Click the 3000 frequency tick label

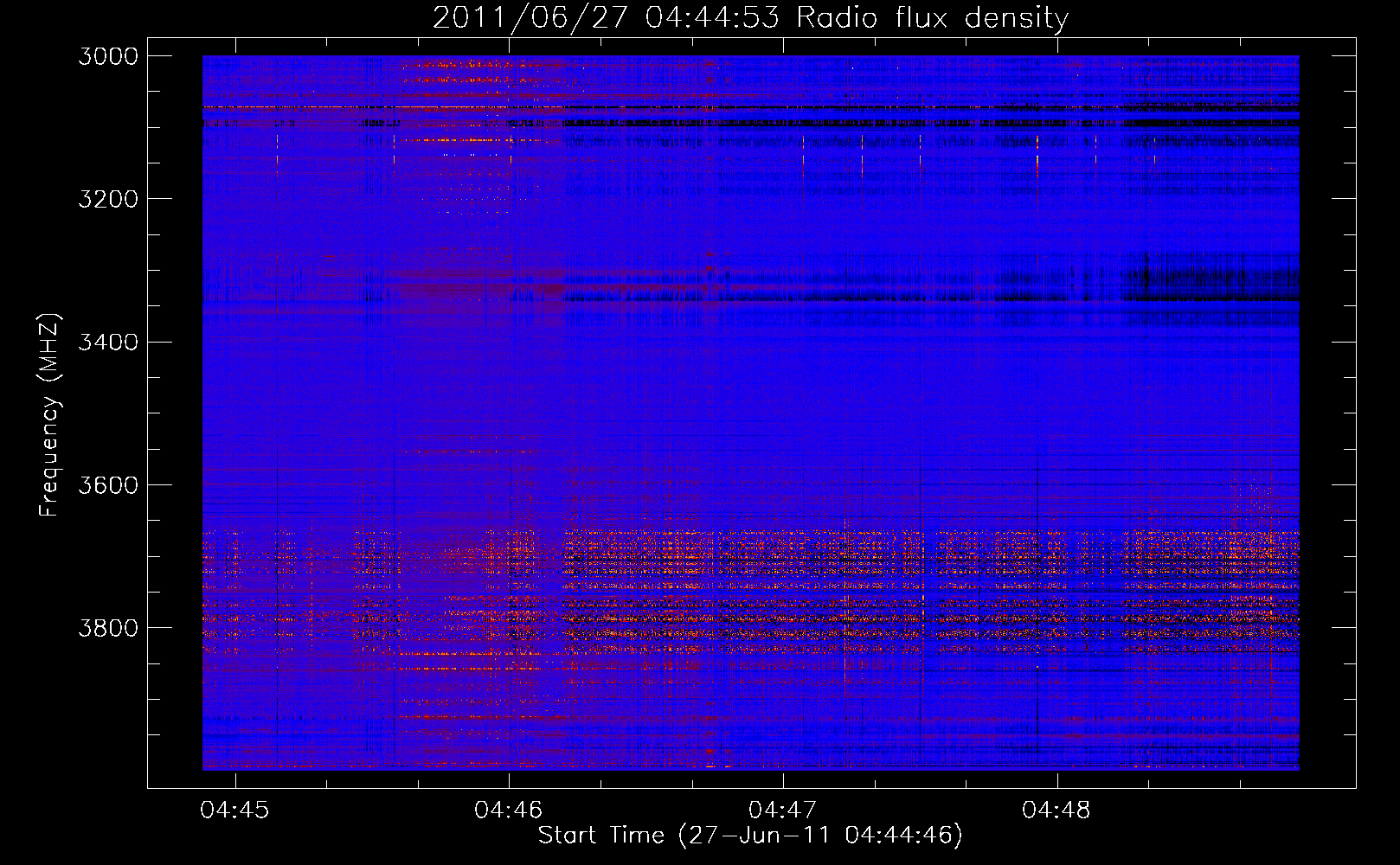point(108,56)
